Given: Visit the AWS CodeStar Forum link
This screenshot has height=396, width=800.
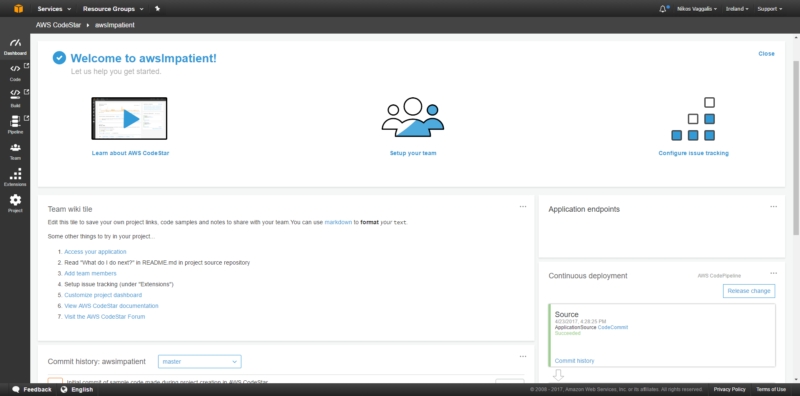Looking at the screenshot, I should (105, 316).
